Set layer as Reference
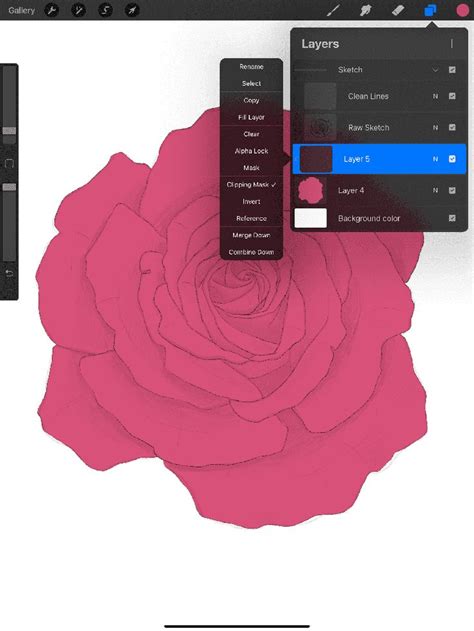Viewport: 474px width, 631px height. click(x=251, y=219)
